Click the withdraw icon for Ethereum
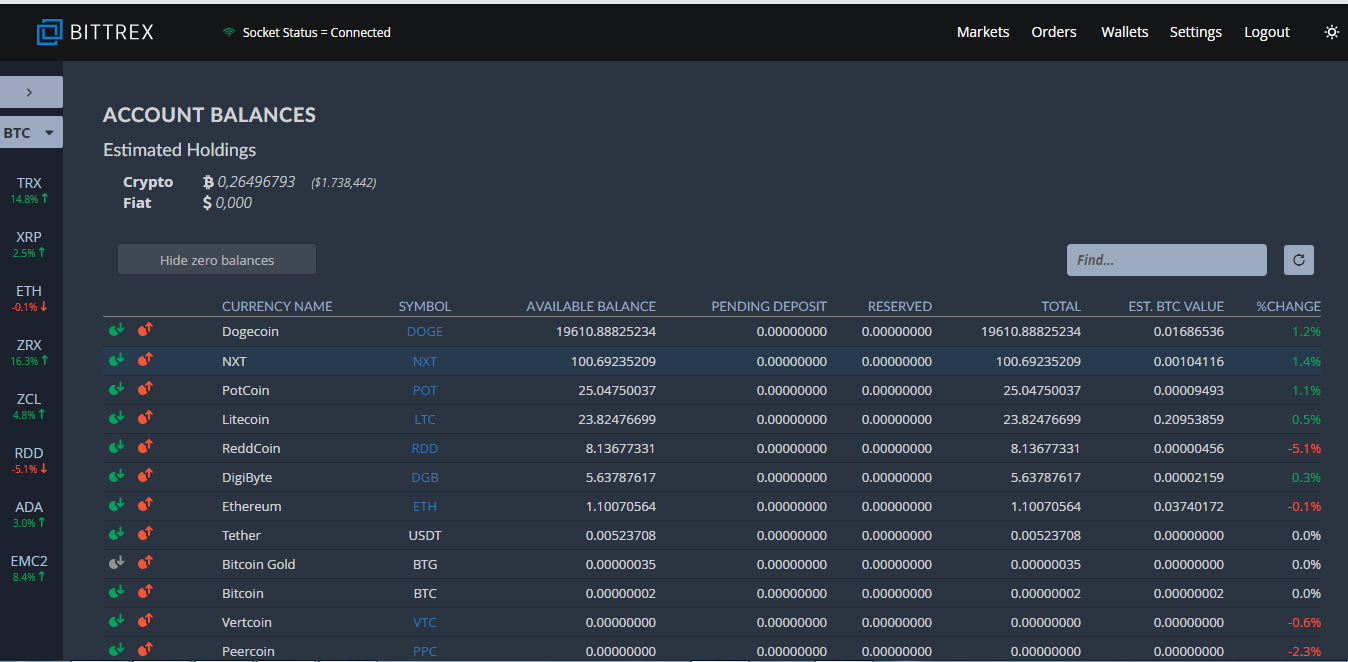The image size is (1348, 662). click(145, 504)
